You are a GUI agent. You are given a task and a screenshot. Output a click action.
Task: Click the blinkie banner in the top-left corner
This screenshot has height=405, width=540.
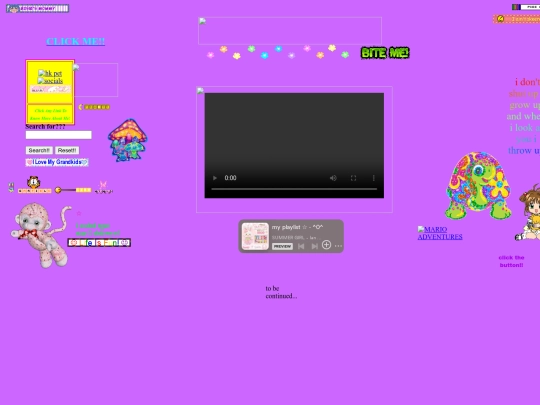38,9
